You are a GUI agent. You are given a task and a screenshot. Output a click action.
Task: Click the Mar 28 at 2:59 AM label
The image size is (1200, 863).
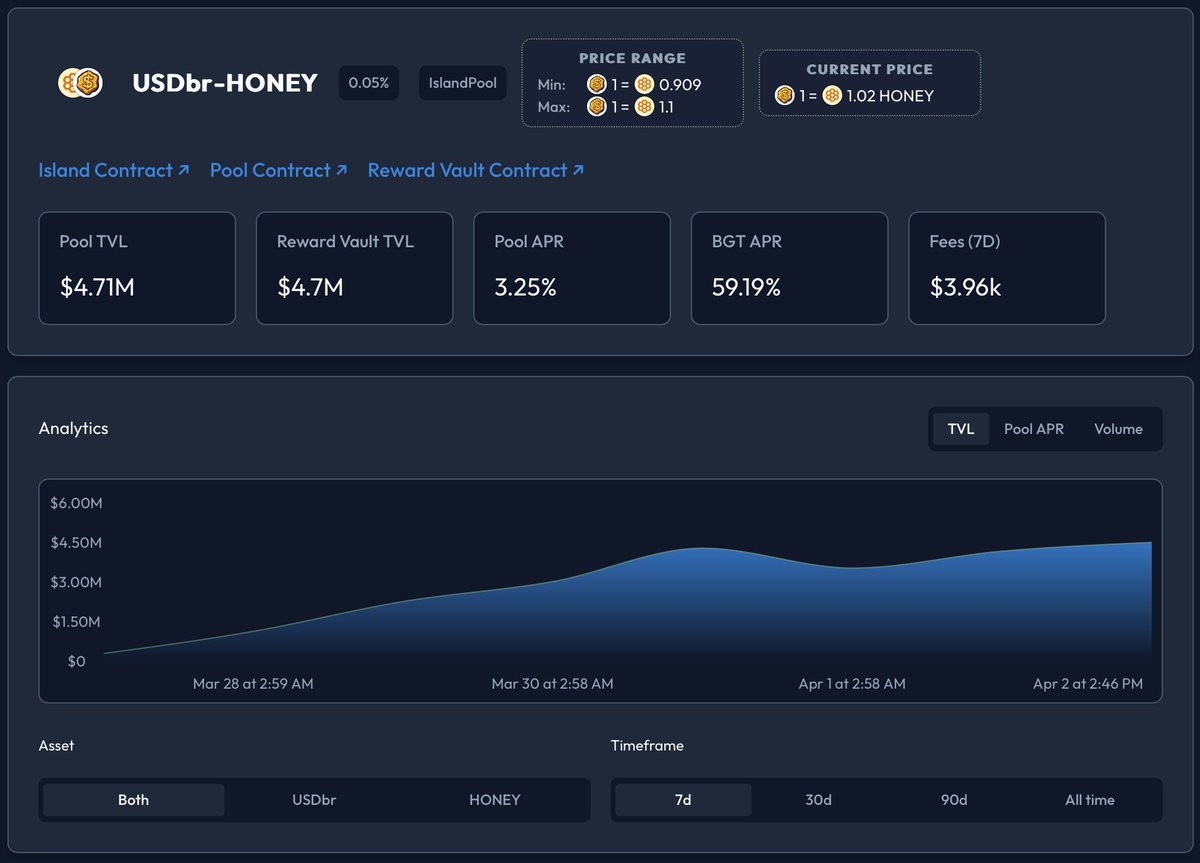(x=253, y=684)
